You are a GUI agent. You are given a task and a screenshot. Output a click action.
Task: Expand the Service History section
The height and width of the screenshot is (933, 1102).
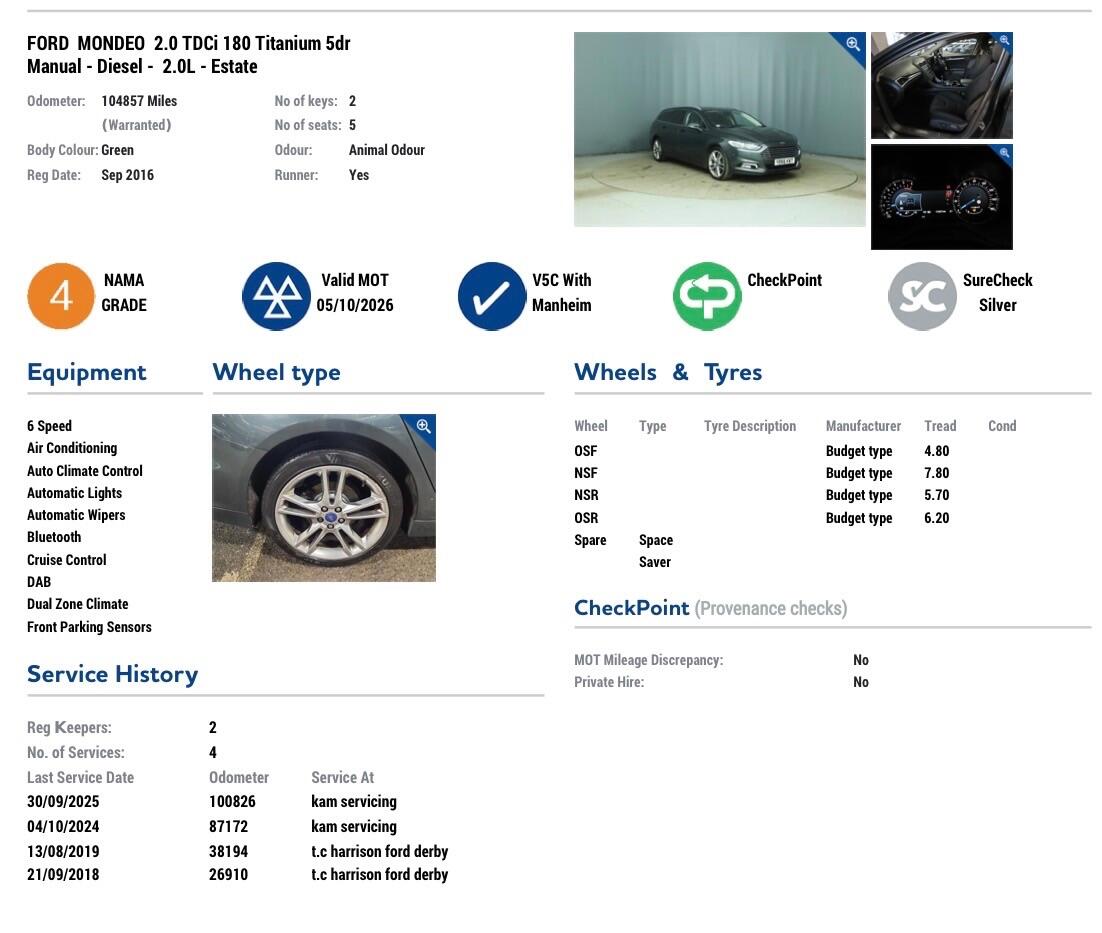(112, 673)
